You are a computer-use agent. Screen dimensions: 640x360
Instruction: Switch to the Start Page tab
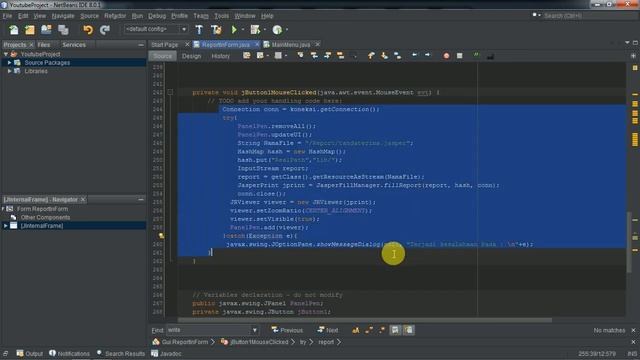[164, 44]
